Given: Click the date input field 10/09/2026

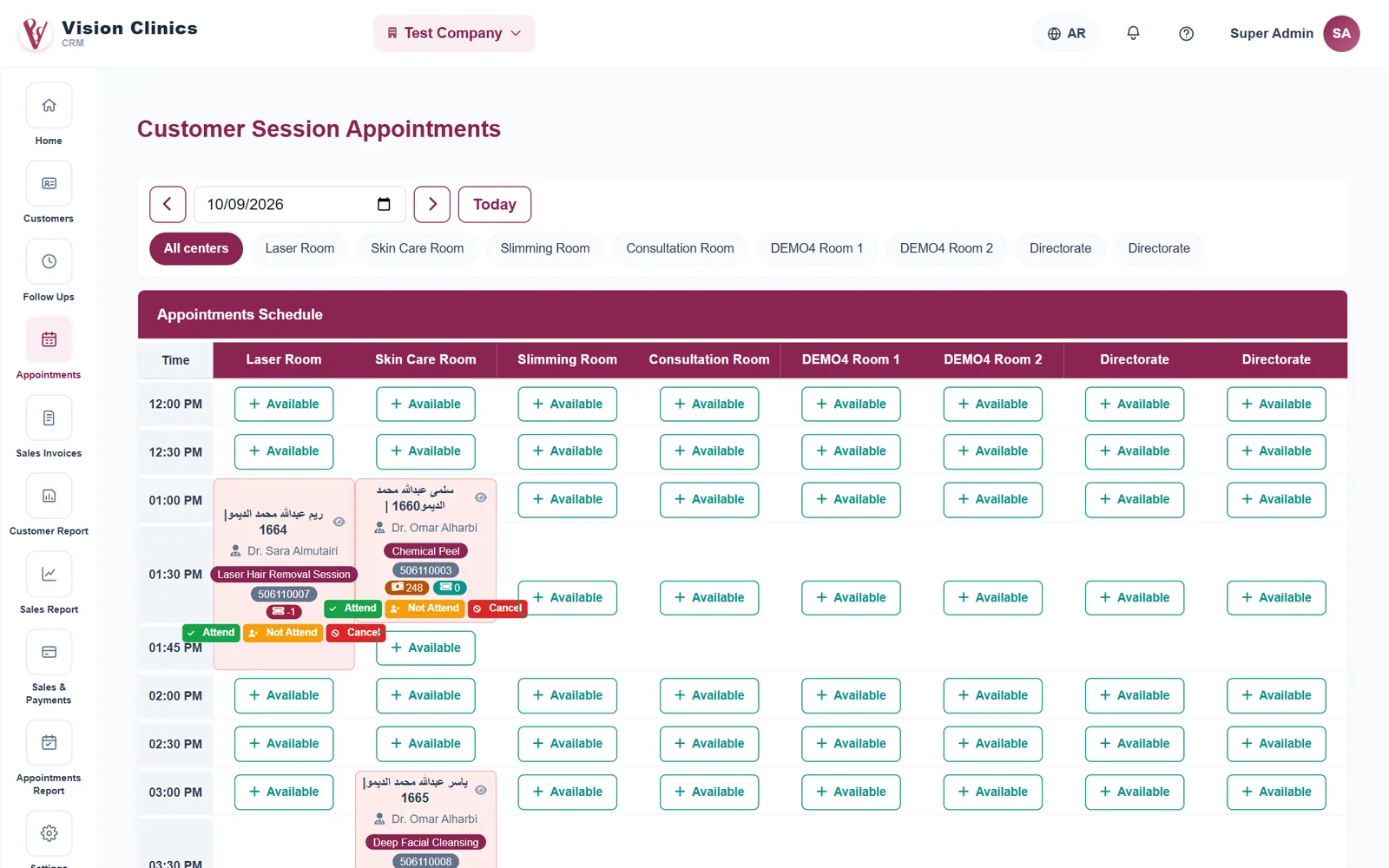Looking at the screenshot, I should [x=300, y=204].
